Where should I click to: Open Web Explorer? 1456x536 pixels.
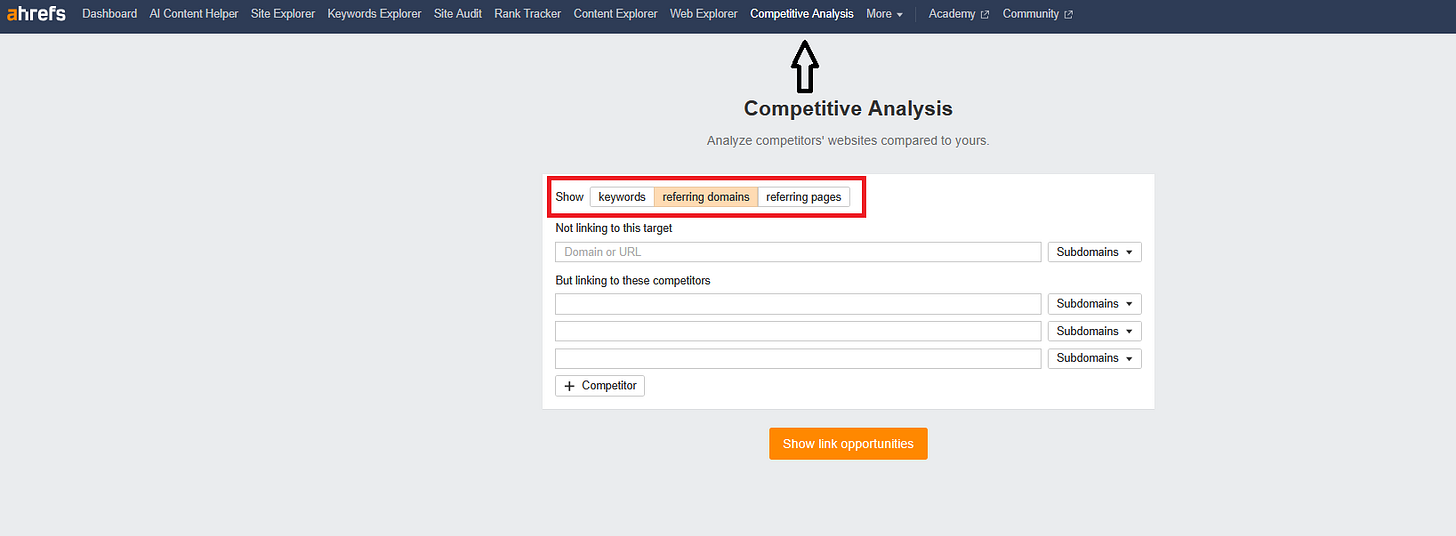[x=704, y=14]
